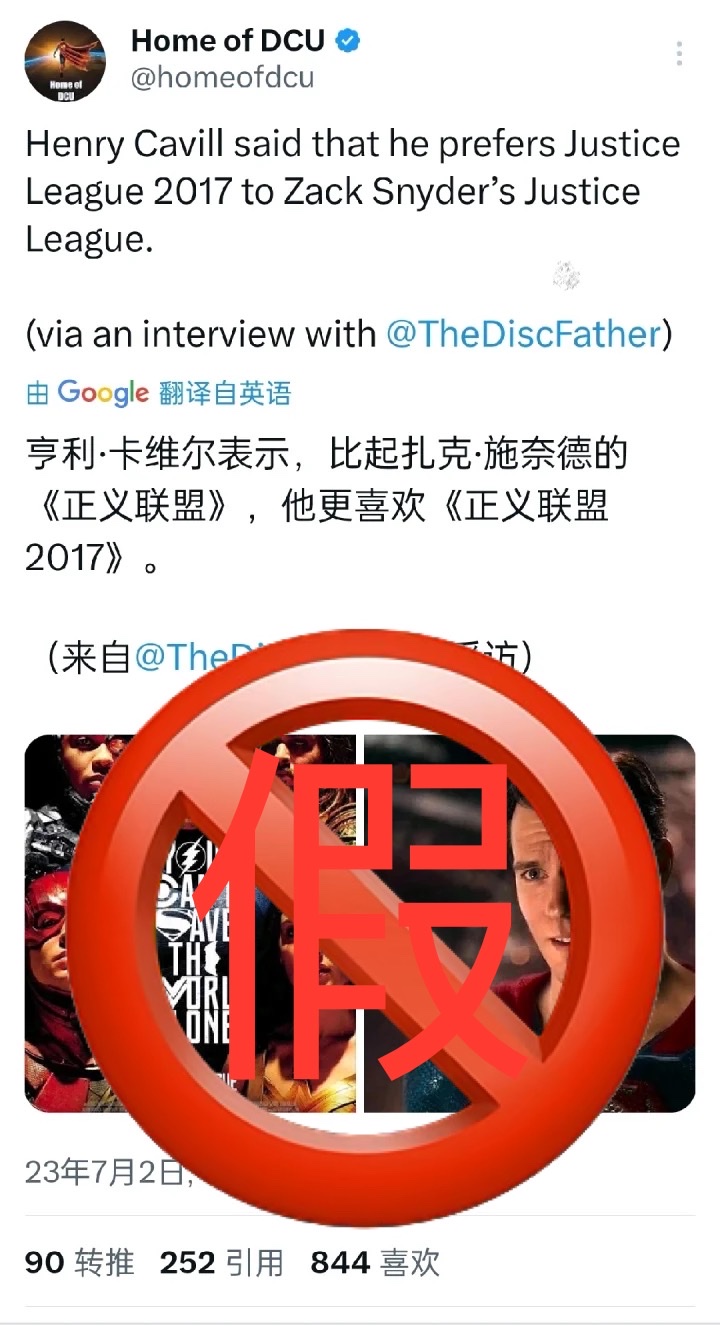Click the small gray smudge mark beside League

point(566,274)
